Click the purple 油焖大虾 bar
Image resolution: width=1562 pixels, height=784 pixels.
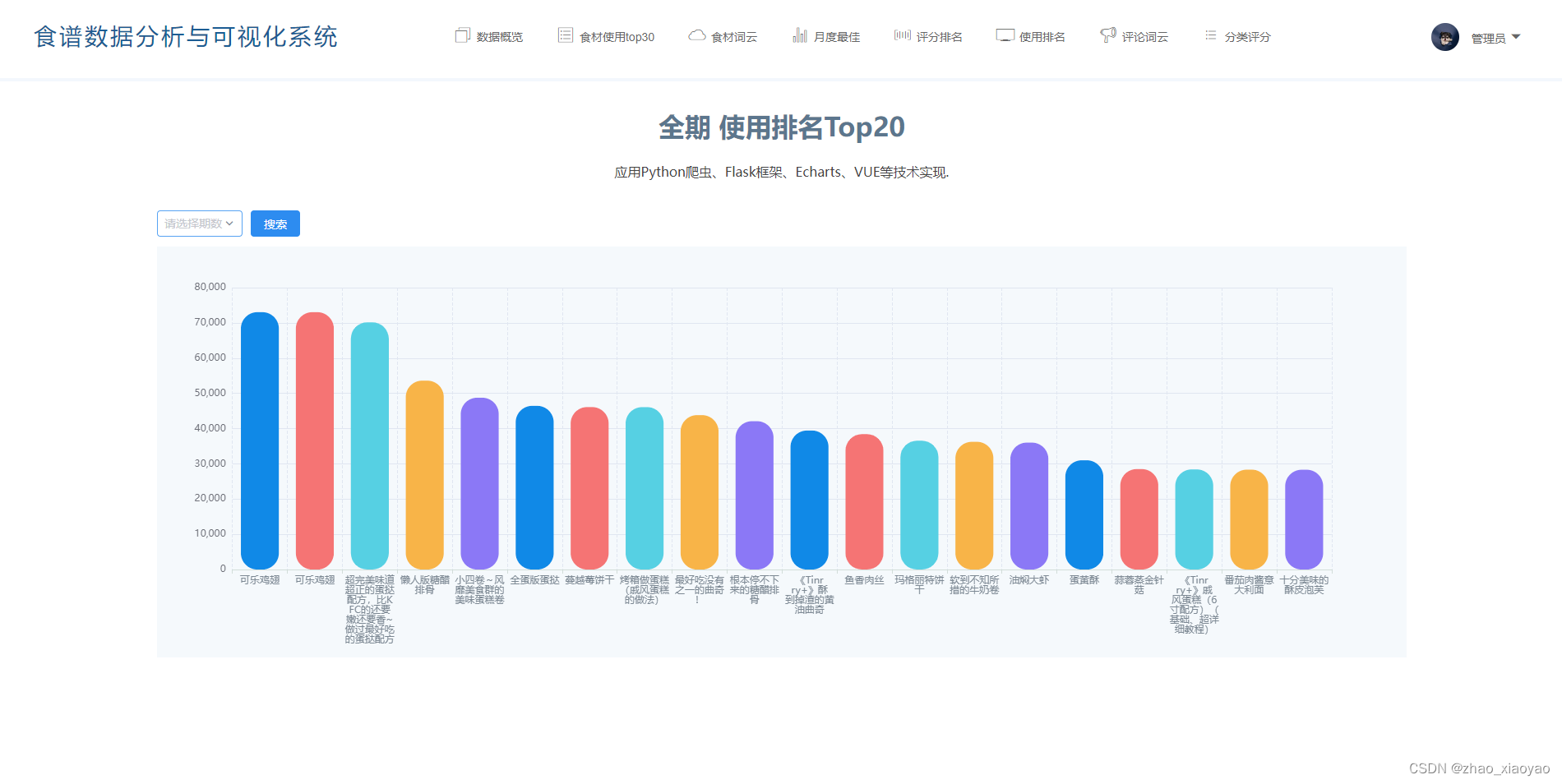pos(1029,505)
